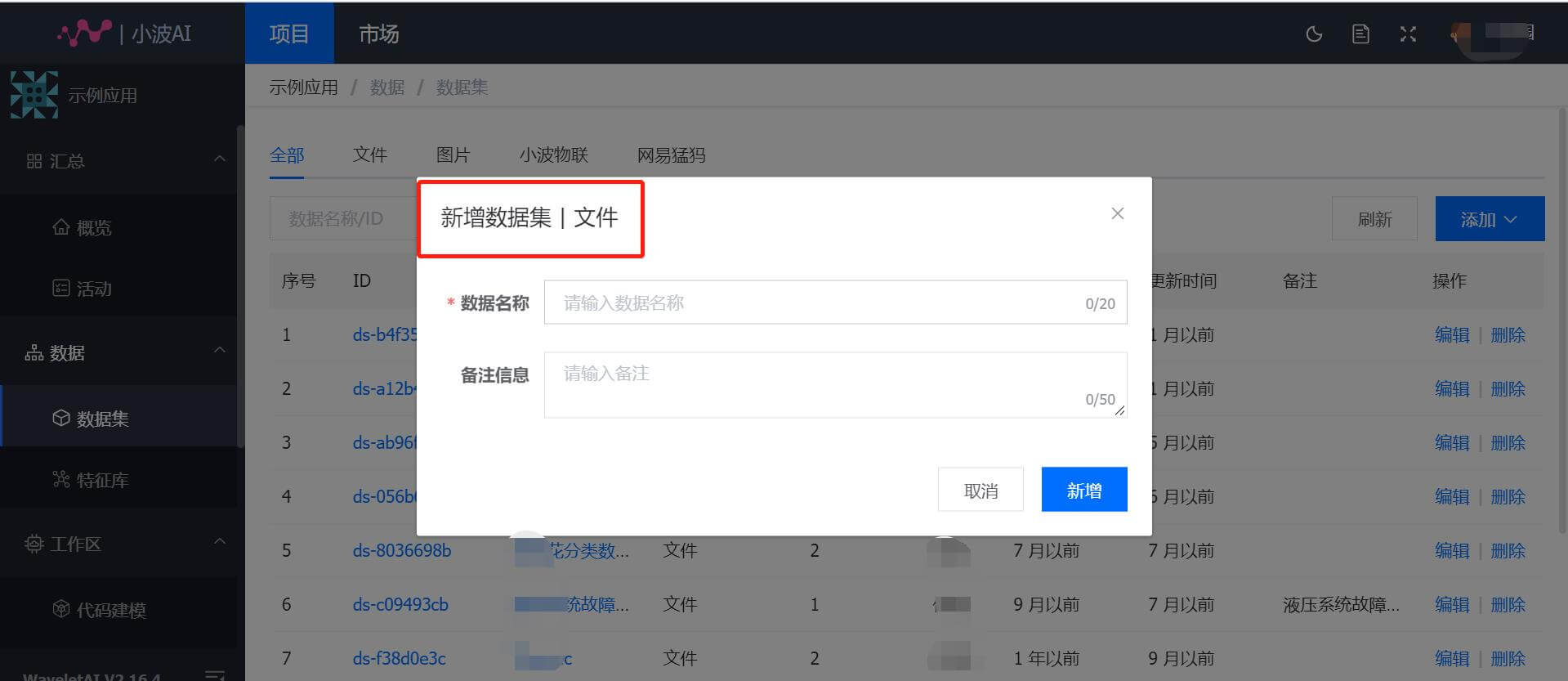Switch to the 市场 top tab
This screenshot has width=1568, height=681.
(x=379, y=34)
